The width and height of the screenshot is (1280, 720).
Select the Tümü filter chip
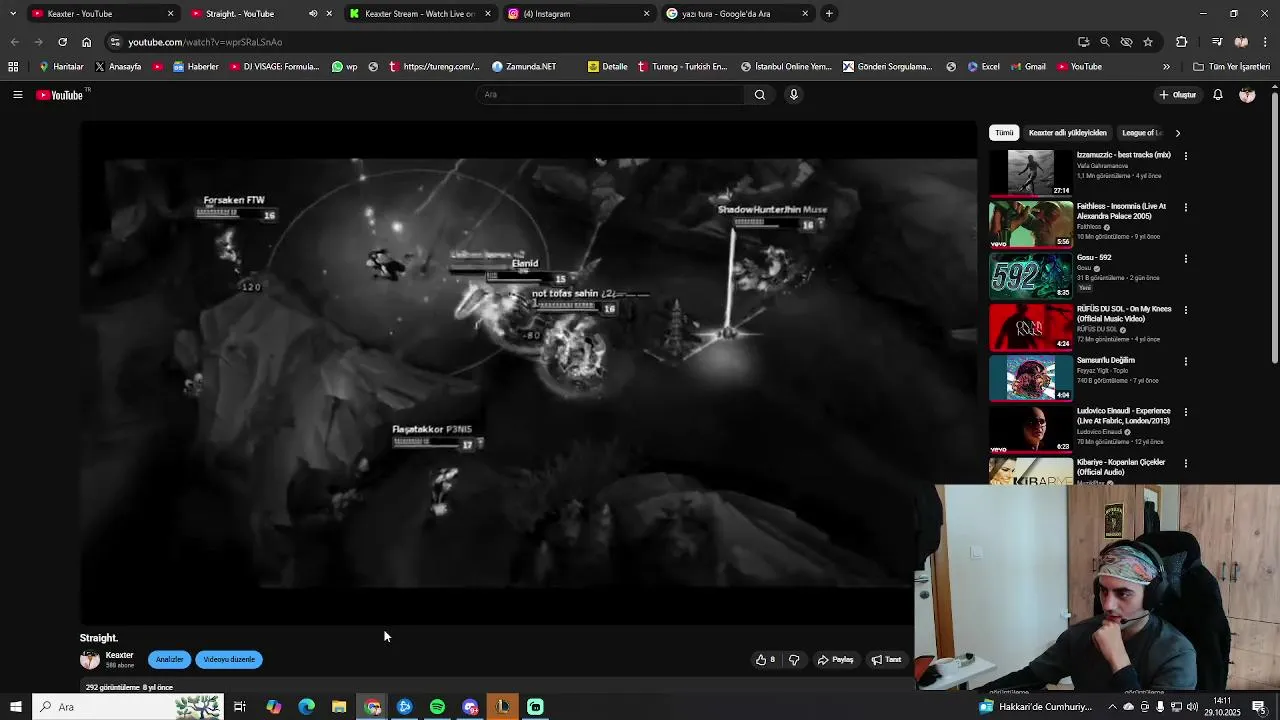coord(1004,133)
